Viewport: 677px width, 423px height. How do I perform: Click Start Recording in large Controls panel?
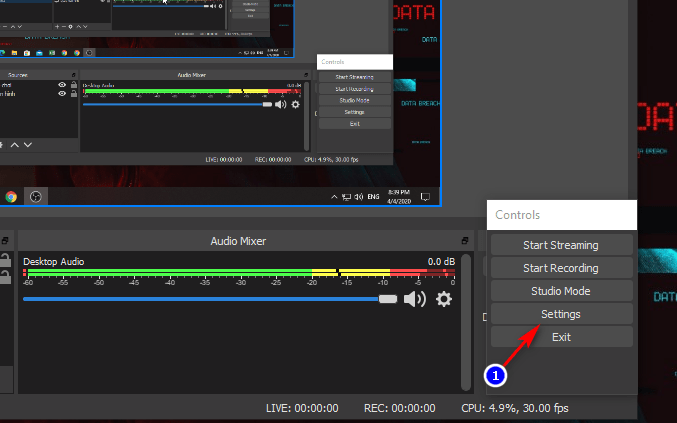[561, 268]
